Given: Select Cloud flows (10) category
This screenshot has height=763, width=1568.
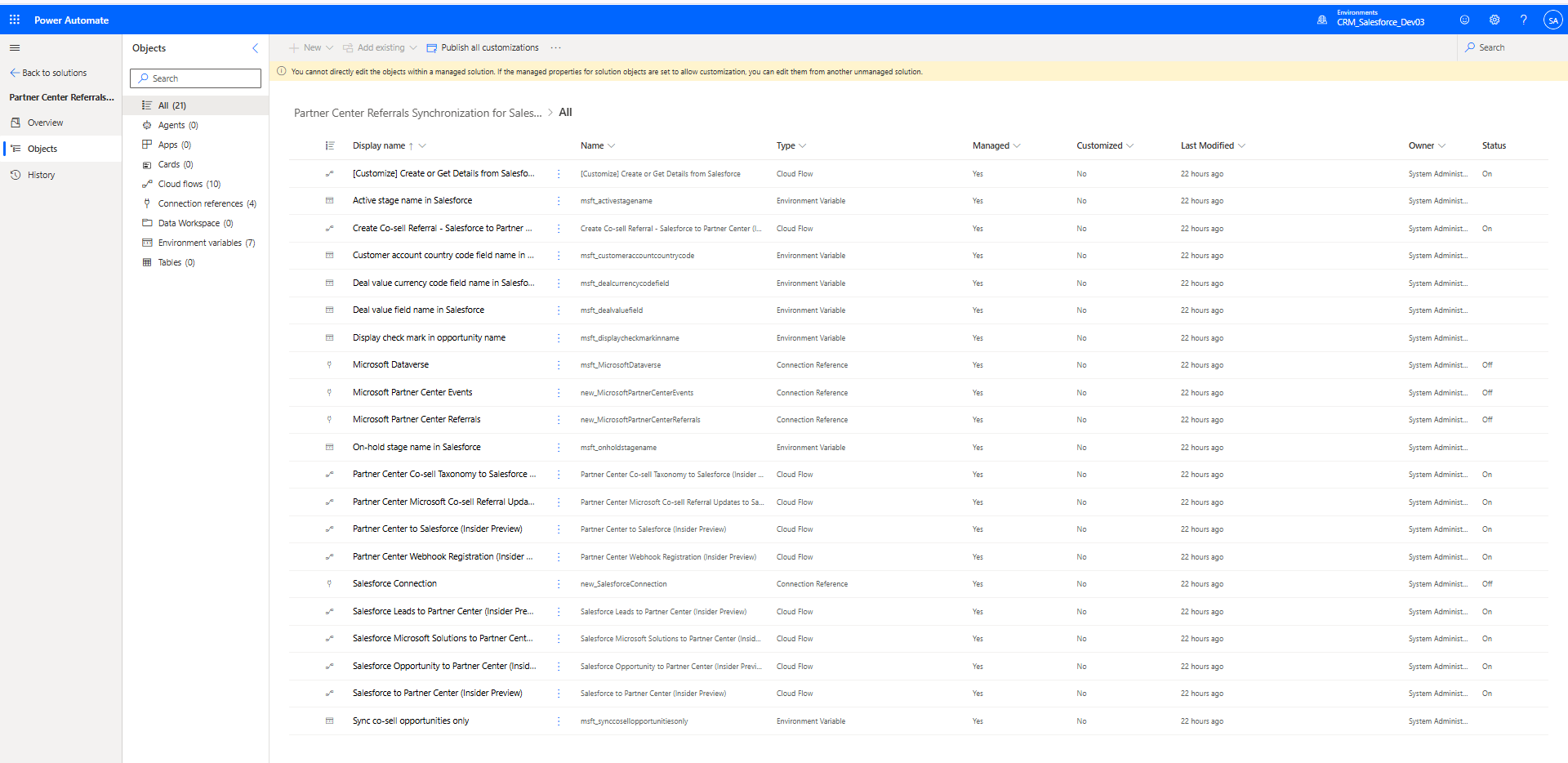Looking at the screenshot, I should [189, 184].
